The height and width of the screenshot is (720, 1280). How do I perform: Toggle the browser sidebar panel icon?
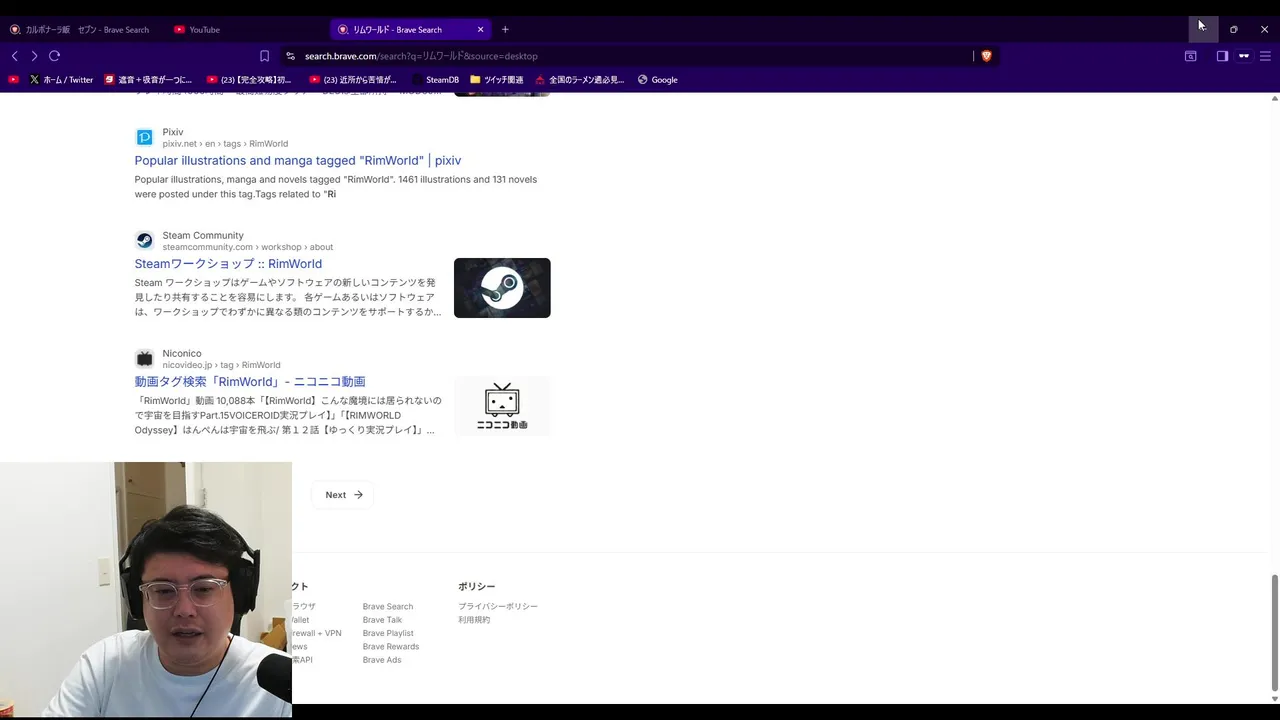pyautogui.click(x=1222, y=56)
